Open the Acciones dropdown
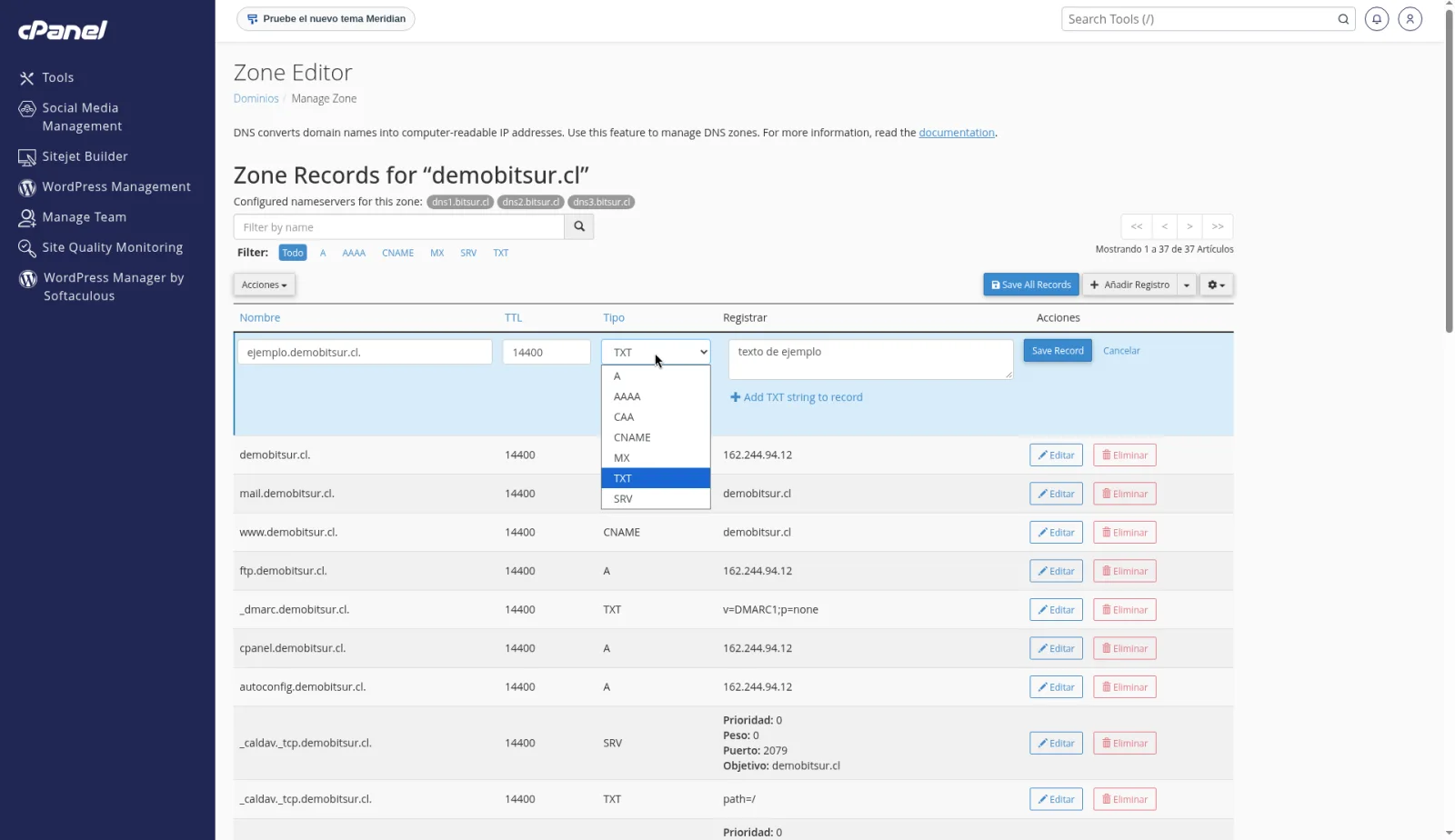This screenshot has width=1455, height=840. (x=265, y=285)
